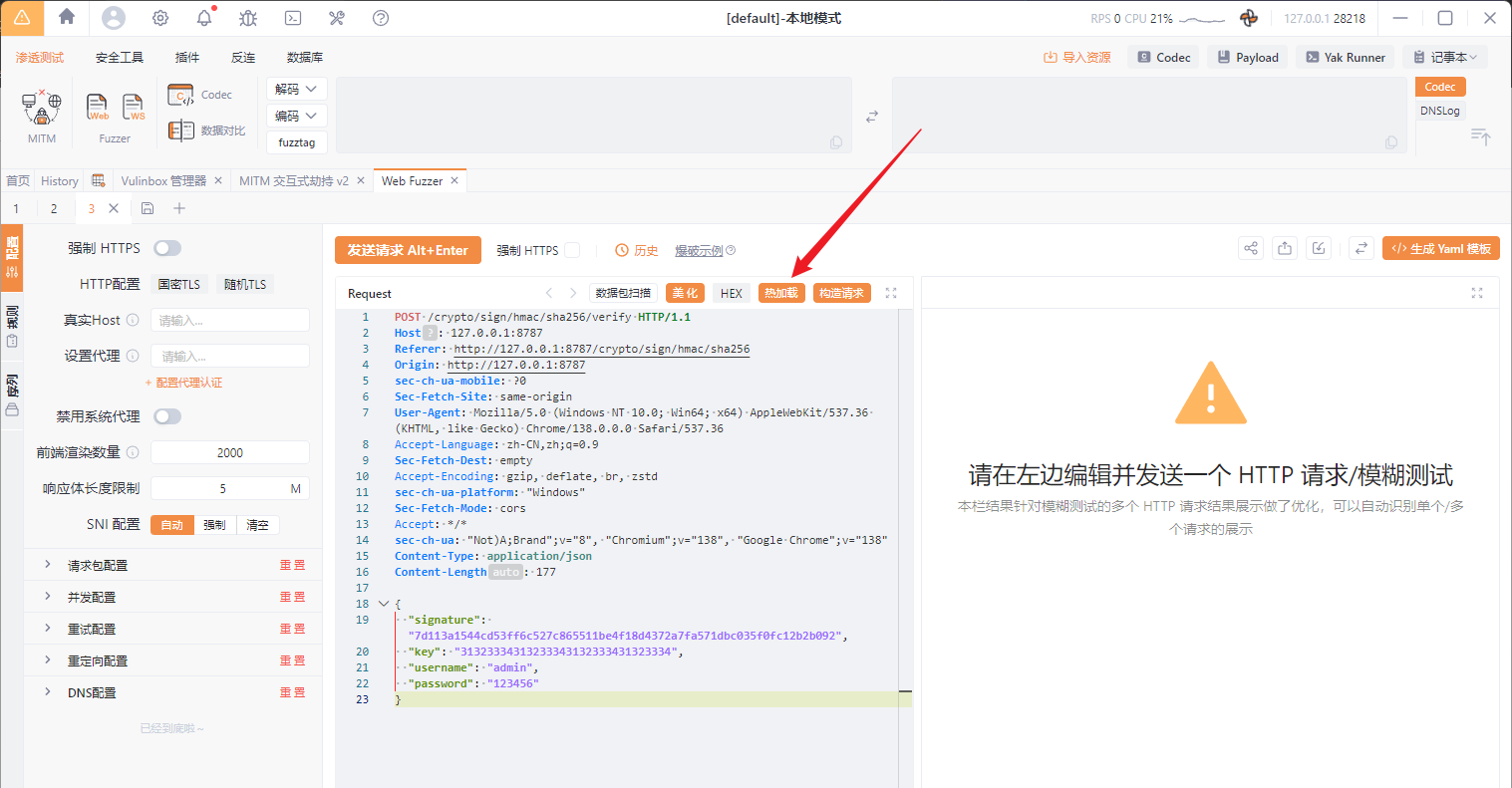
Task: Click 生成 Yaml 模板 button
Action: (x=1441, y=249)
